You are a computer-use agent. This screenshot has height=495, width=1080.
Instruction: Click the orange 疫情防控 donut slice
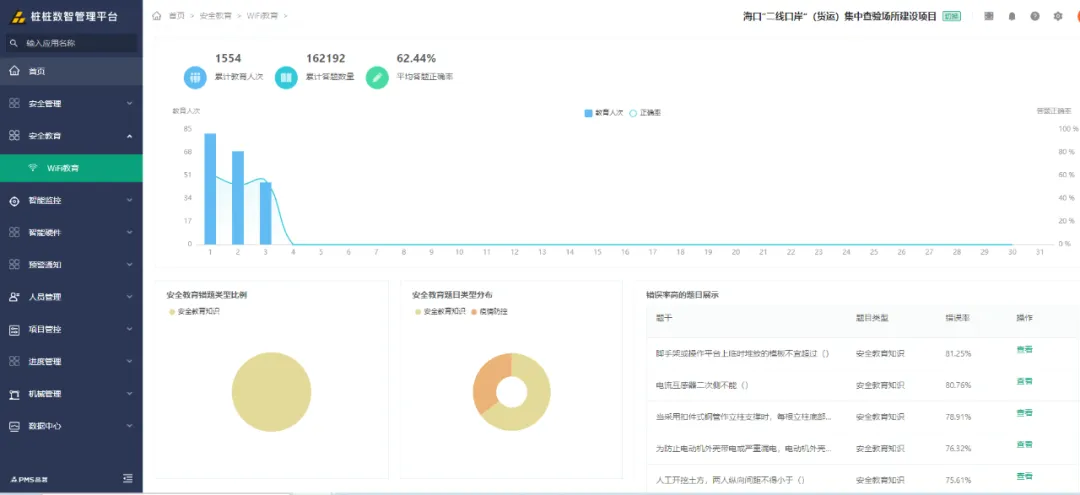click(486, 380)
